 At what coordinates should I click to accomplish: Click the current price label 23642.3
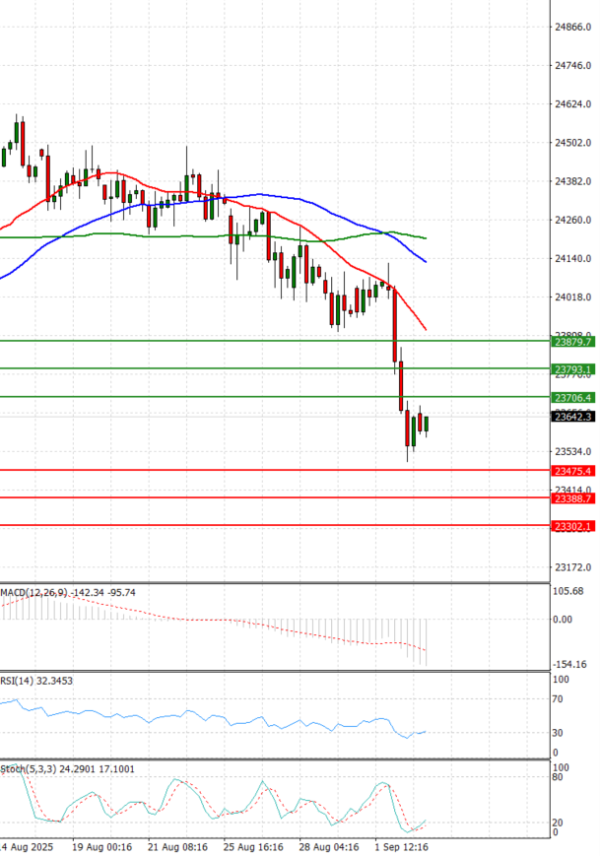point(573,417)
